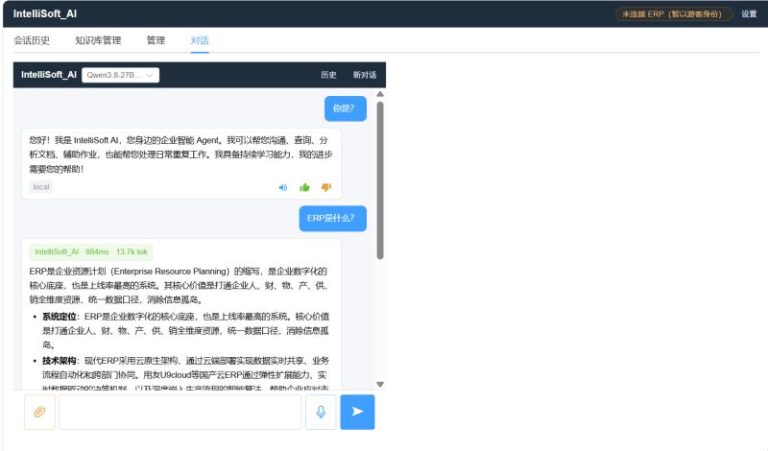Image resolution: width=768 pixels, height=451 pixels.
Task: Open chat 历史 in the panel header
Action: tap(328, 75)
